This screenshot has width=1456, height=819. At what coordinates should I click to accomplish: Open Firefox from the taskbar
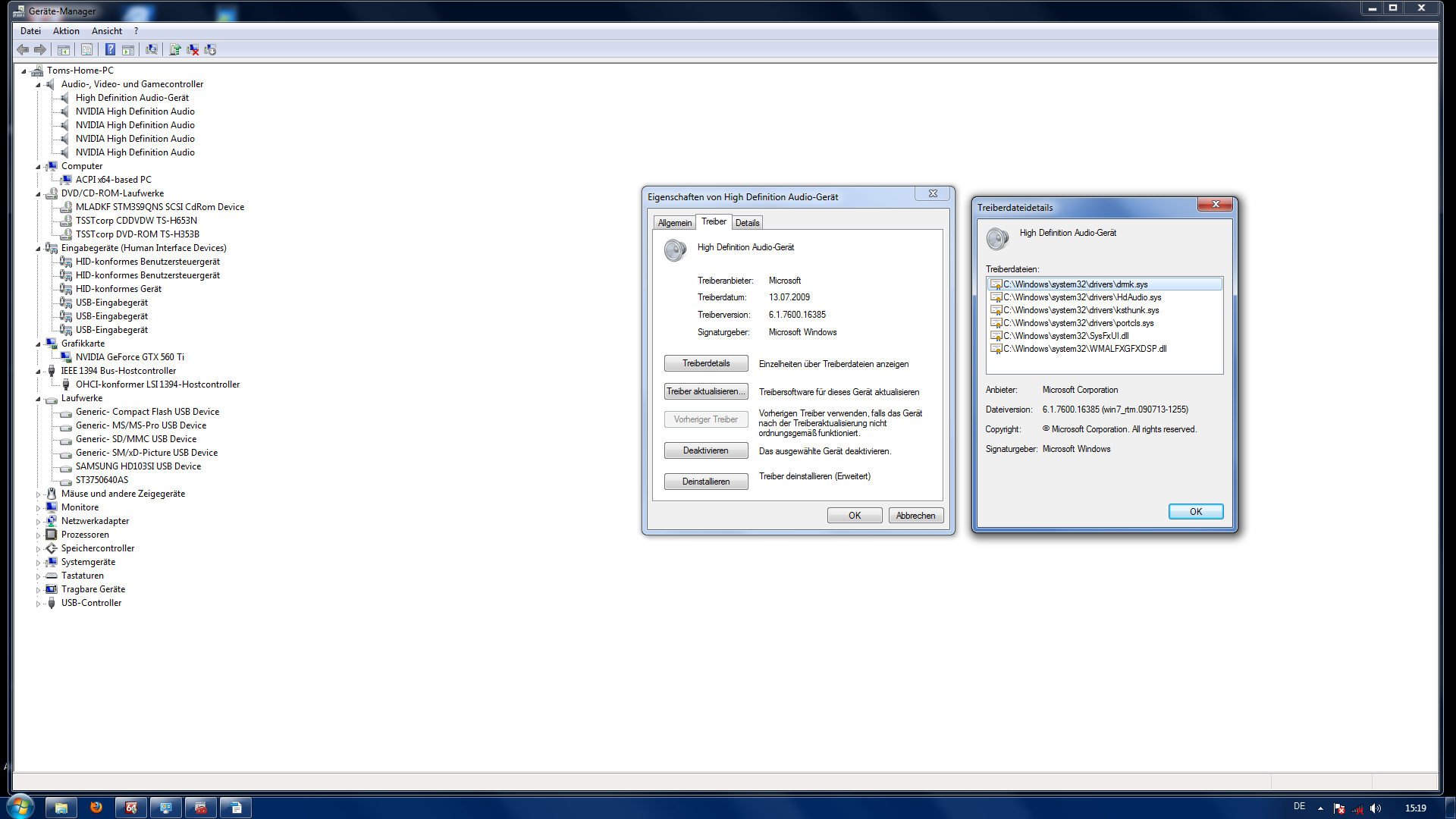(96, 808)
